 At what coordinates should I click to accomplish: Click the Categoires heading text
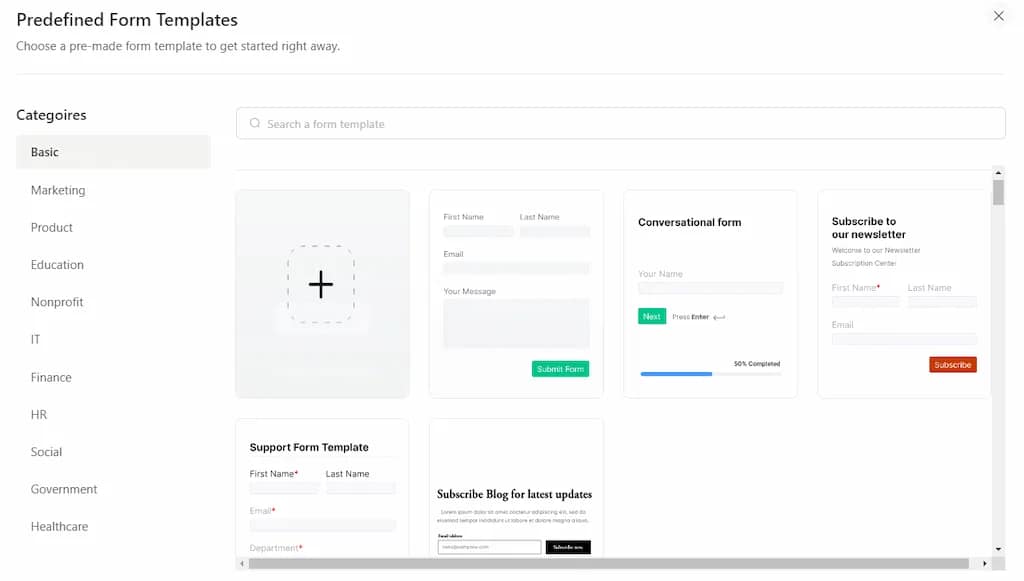[51, 115]
